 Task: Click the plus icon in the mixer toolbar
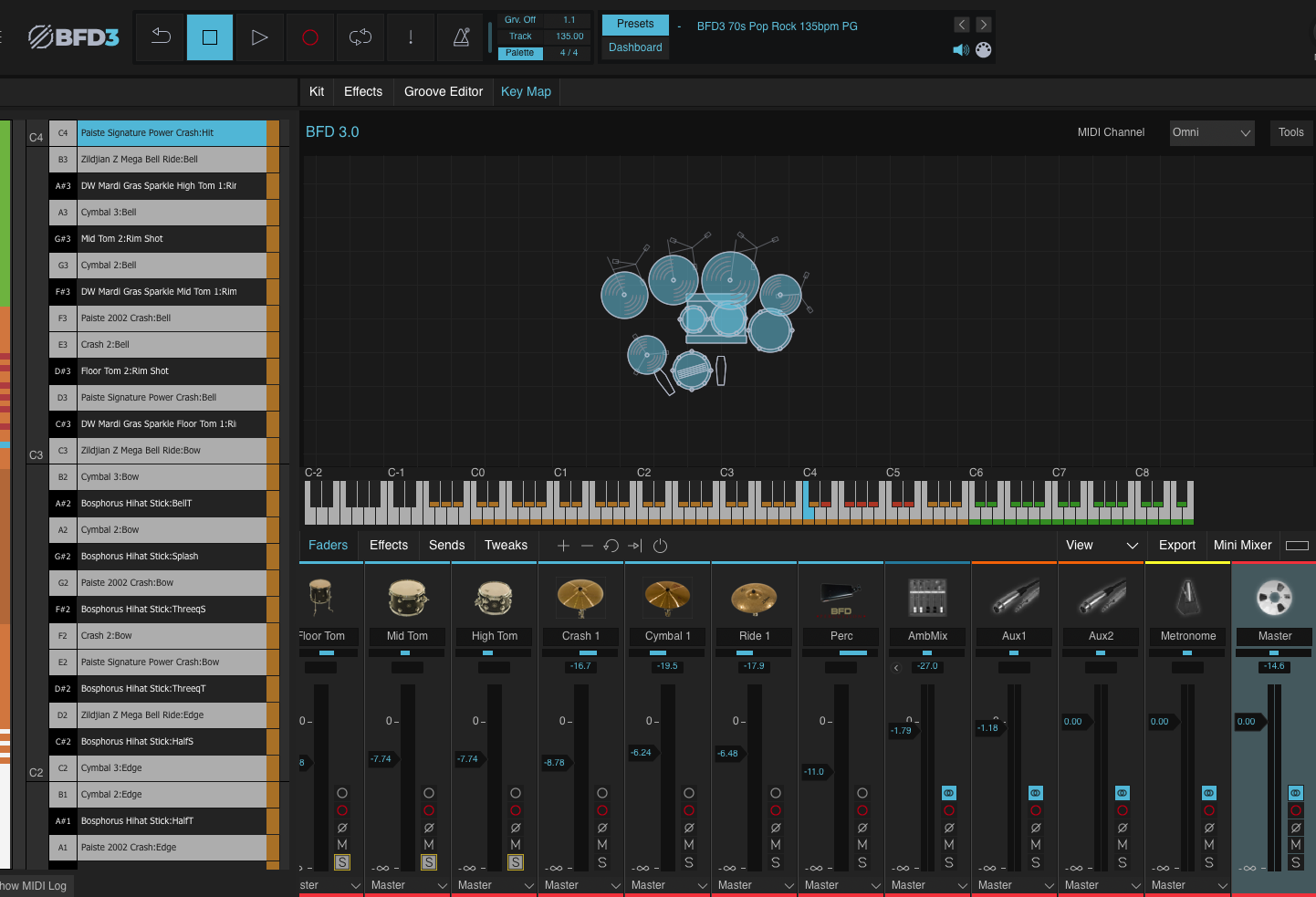(563, 546)
